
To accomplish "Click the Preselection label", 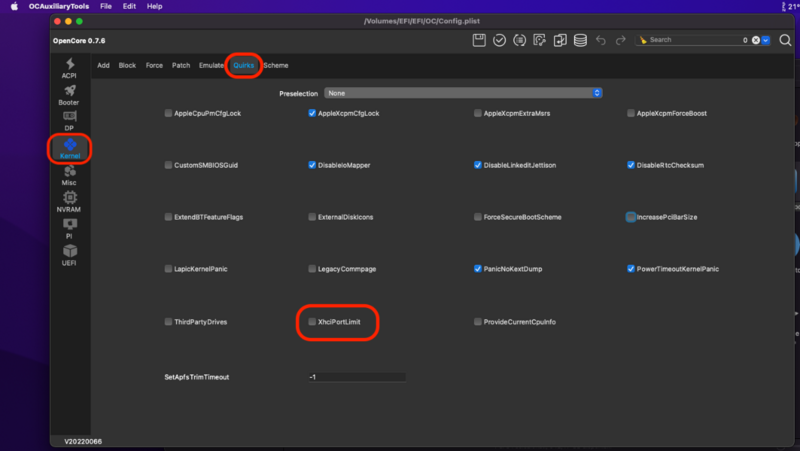I will point(298,94).
